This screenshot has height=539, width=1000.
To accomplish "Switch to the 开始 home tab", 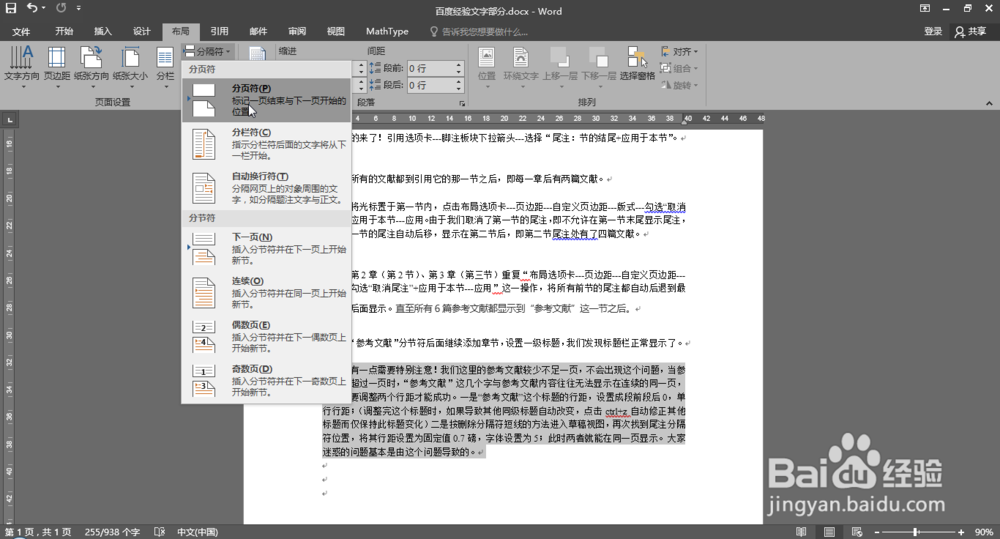I will pos(64,31).
